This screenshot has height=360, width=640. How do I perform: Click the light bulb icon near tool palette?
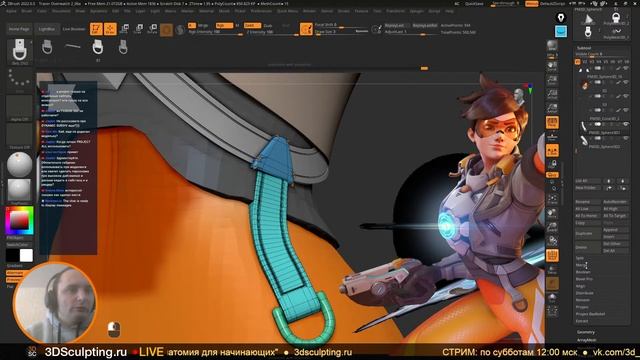[561, 18]
